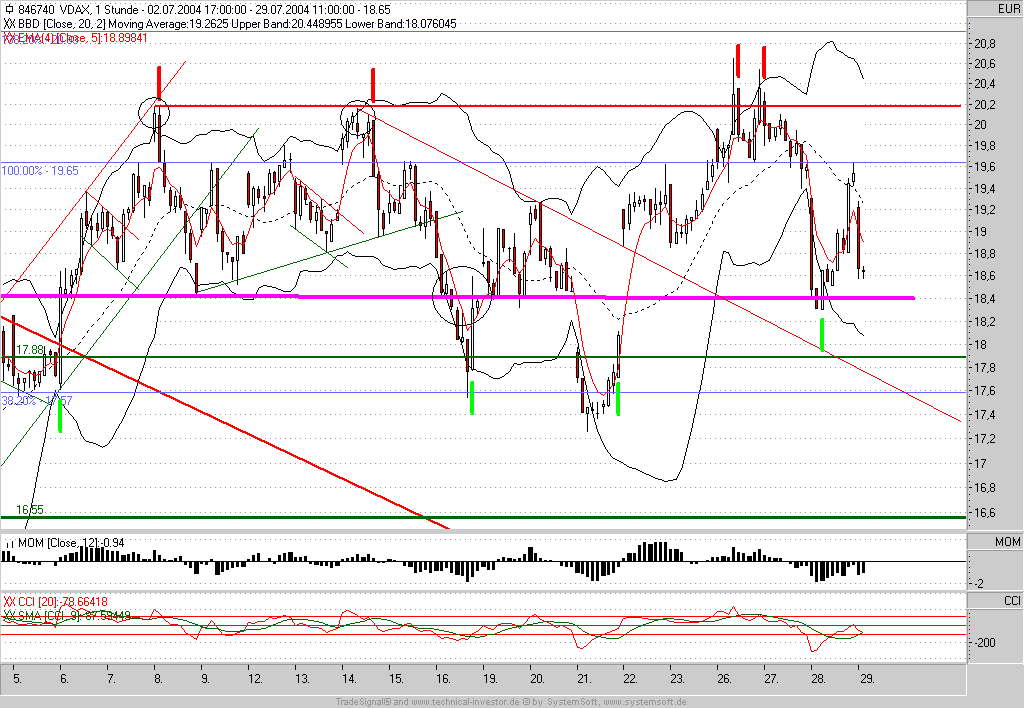The width and height of the screenshot is (1024, 708).
Task: Select the red resistance line at 20.2
Action: pyautogui.click(x=558, y=105)
